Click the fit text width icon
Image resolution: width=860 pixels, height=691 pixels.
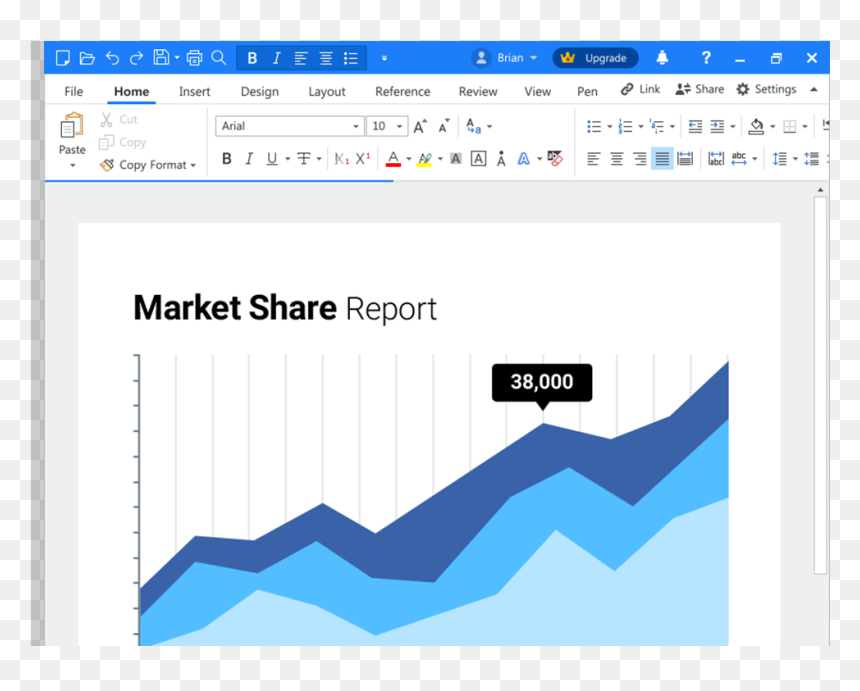coord(716,159)
